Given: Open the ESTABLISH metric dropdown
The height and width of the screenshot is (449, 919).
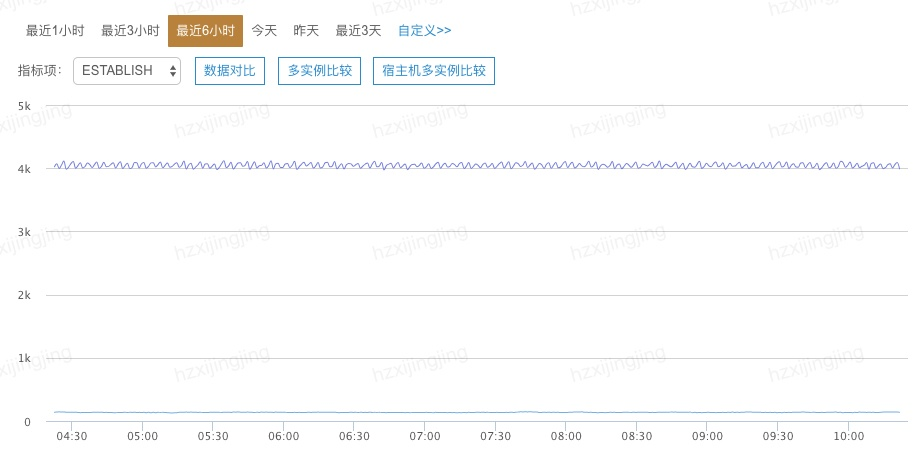Looking at the screenshot, I should click(127, 71).
